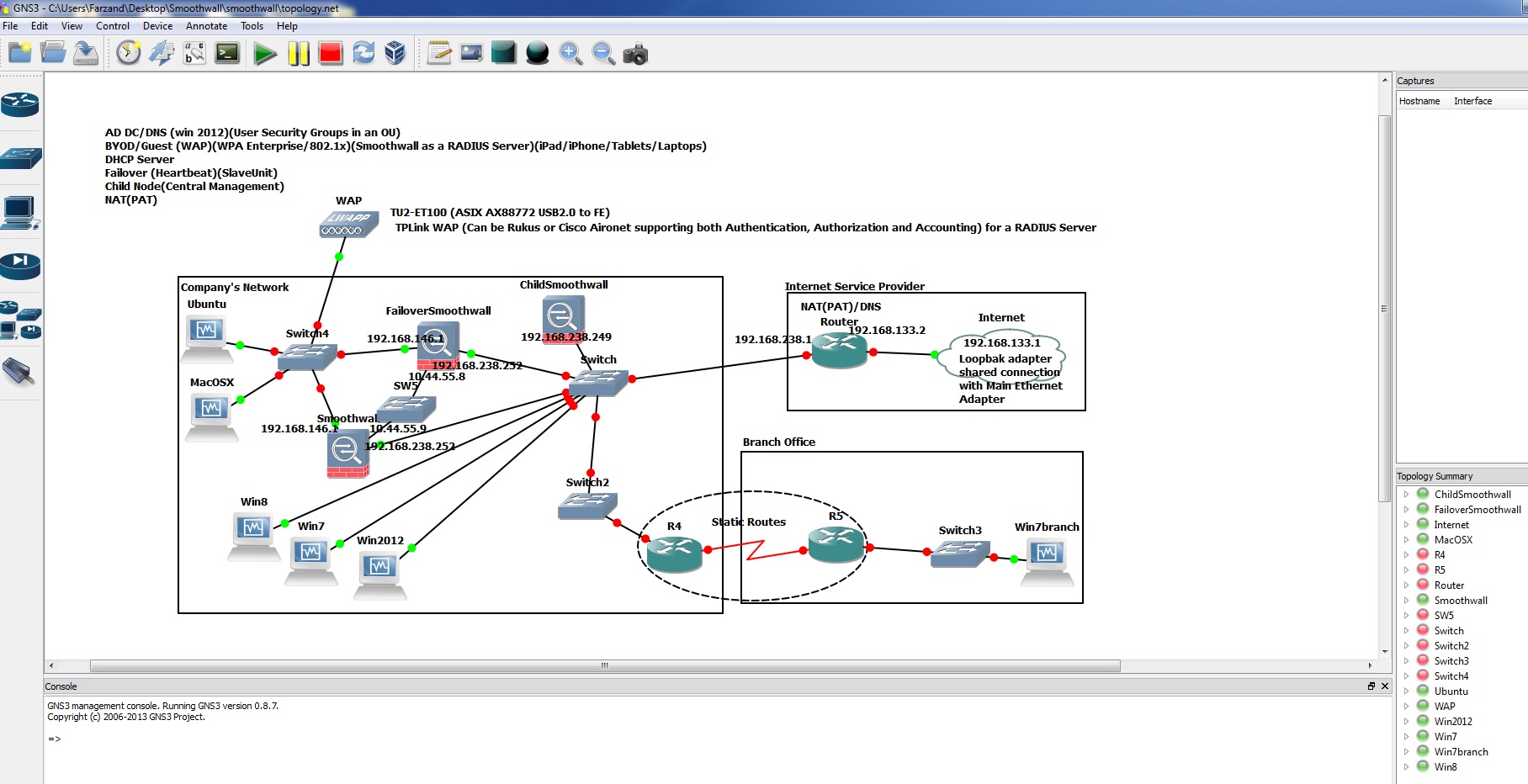Take a screenshot with the camera icon
The width and height of the screenshot is (1528, 784).
click(635, 55)
